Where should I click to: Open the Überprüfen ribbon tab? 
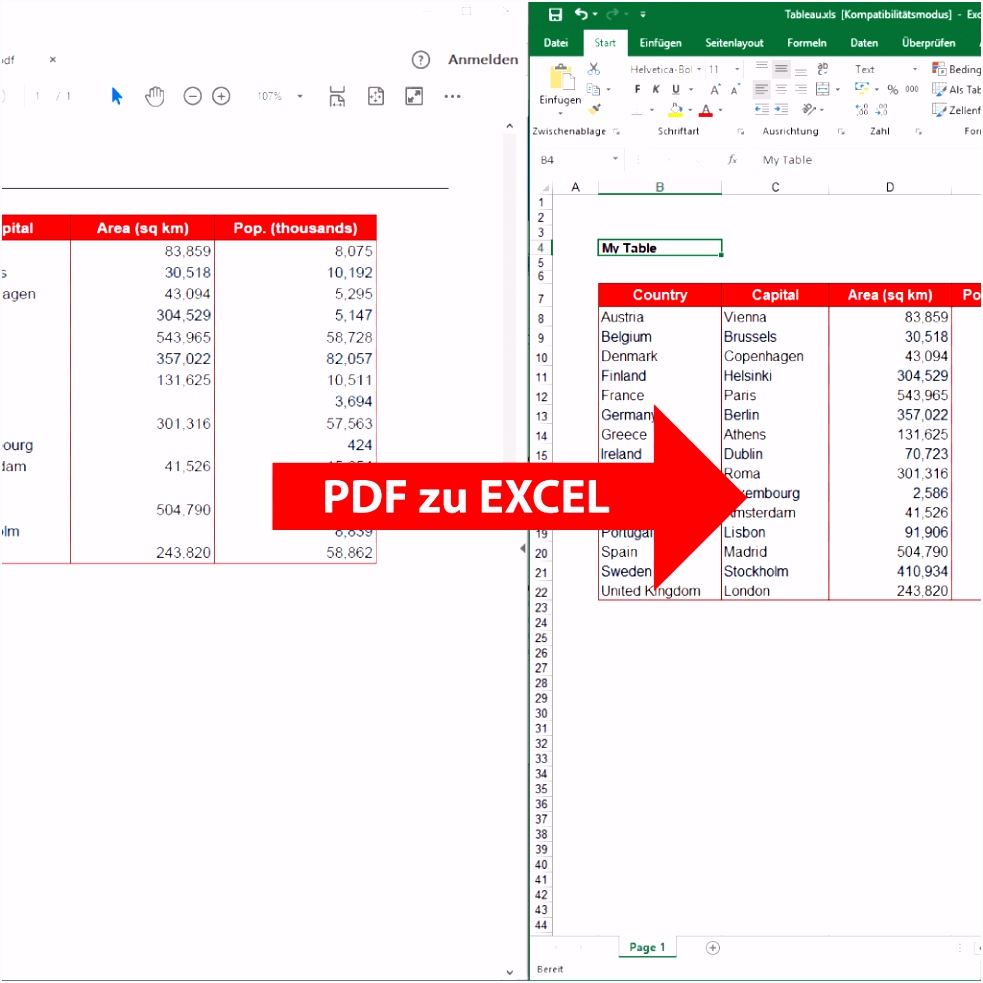point(928,43)
